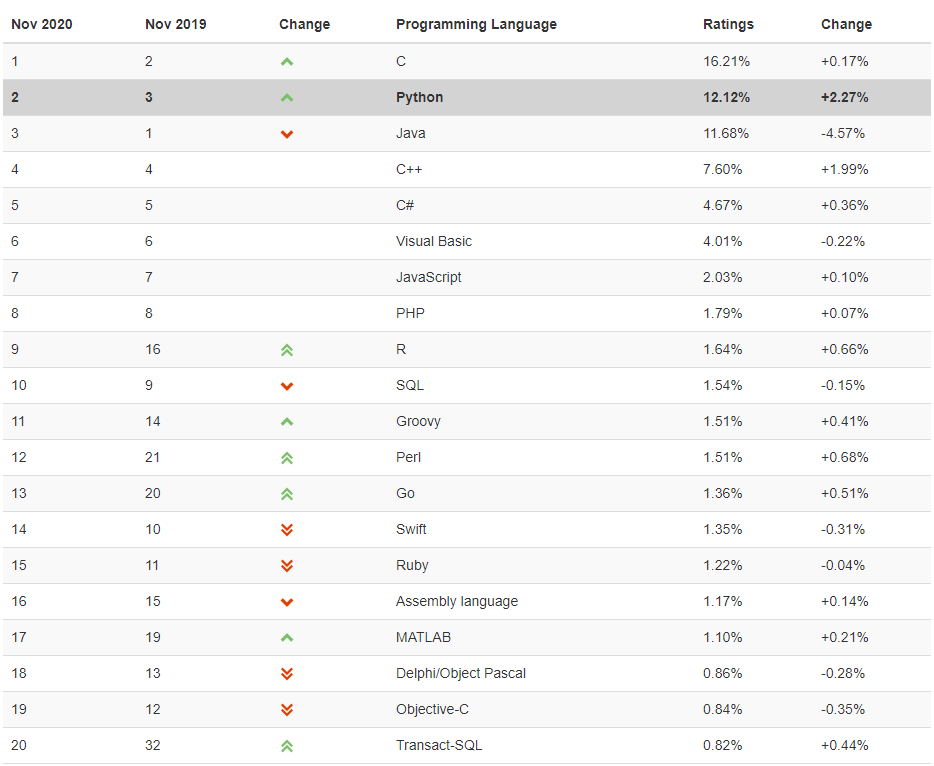Click the Visual Basic language name
934x766 pixels.
coord(434,241)
